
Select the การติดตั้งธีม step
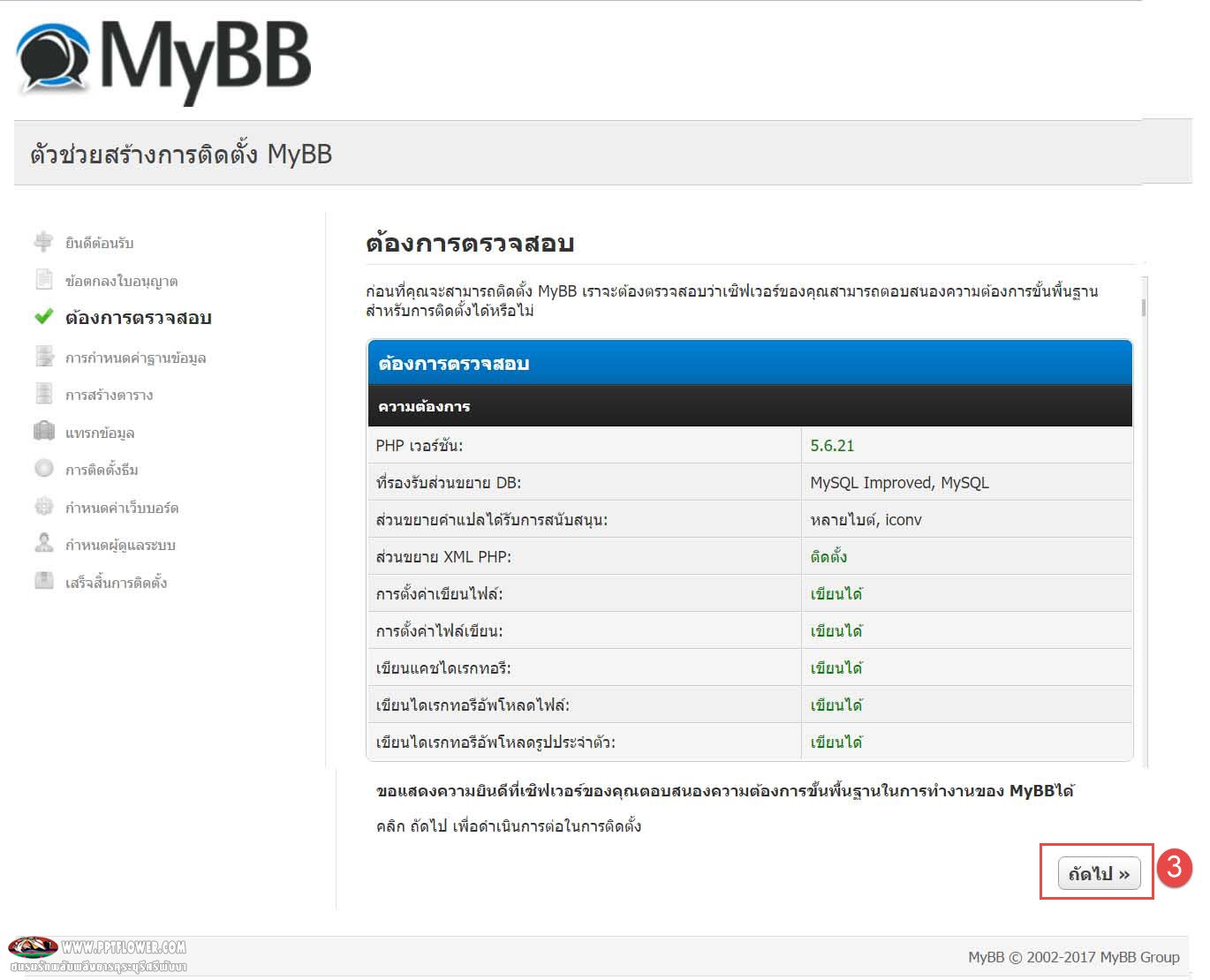pos(102,470)
